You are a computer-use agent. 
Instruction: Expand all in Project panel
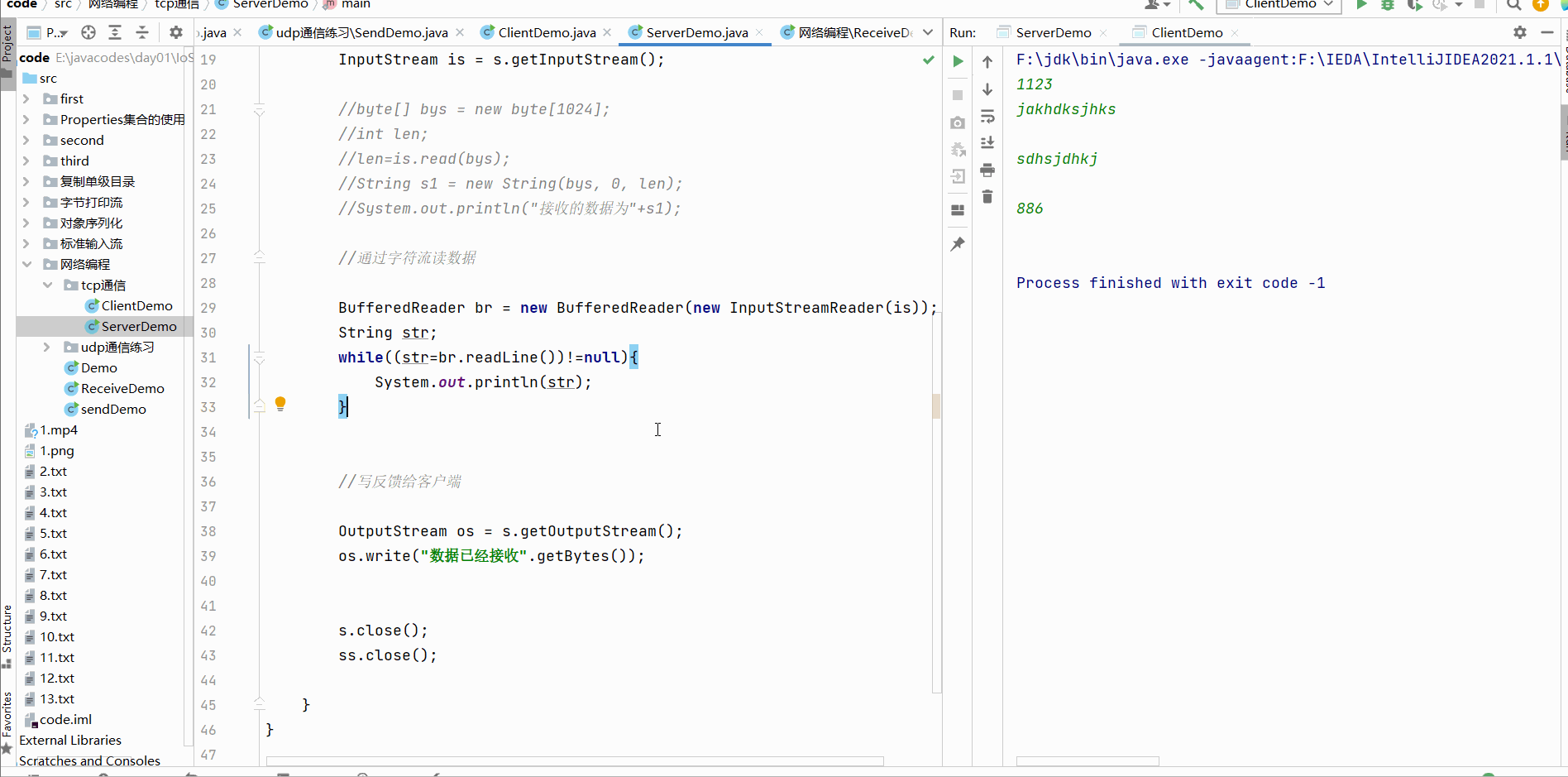(x=115, y=32)
